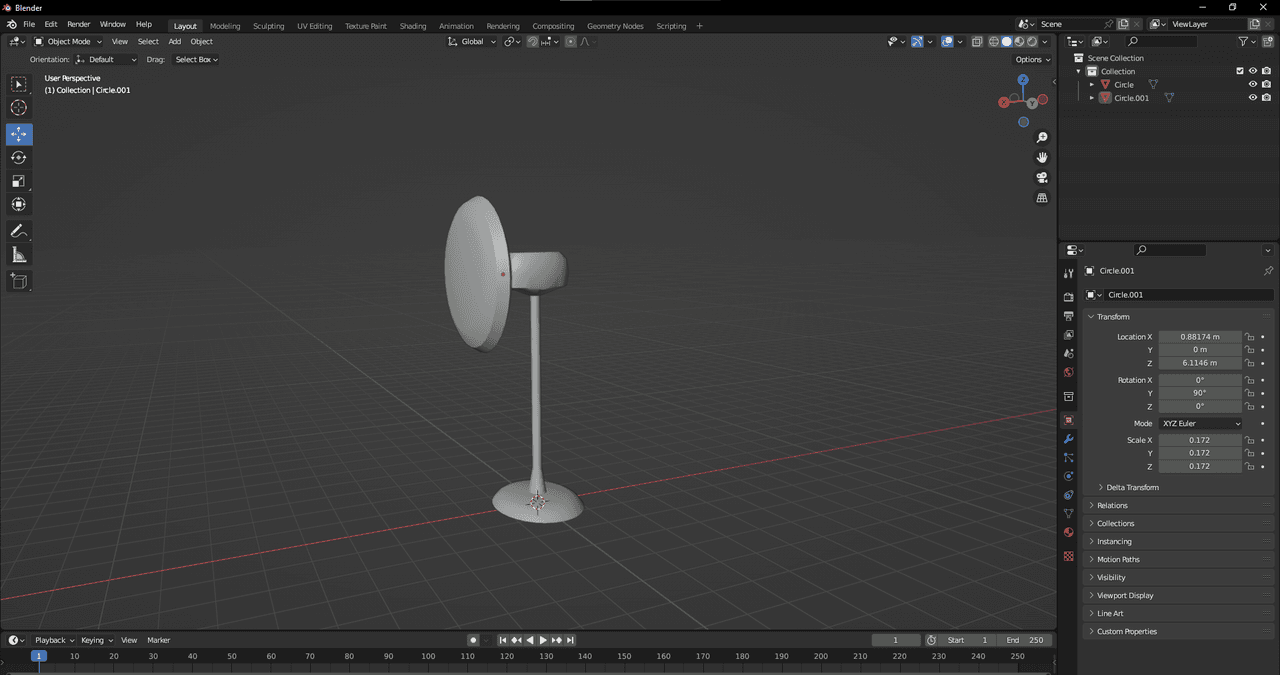This screenshot has width=1280, height=675.
Task: Toggle camera view in viewport
Action: click(x=1041, y=178)
